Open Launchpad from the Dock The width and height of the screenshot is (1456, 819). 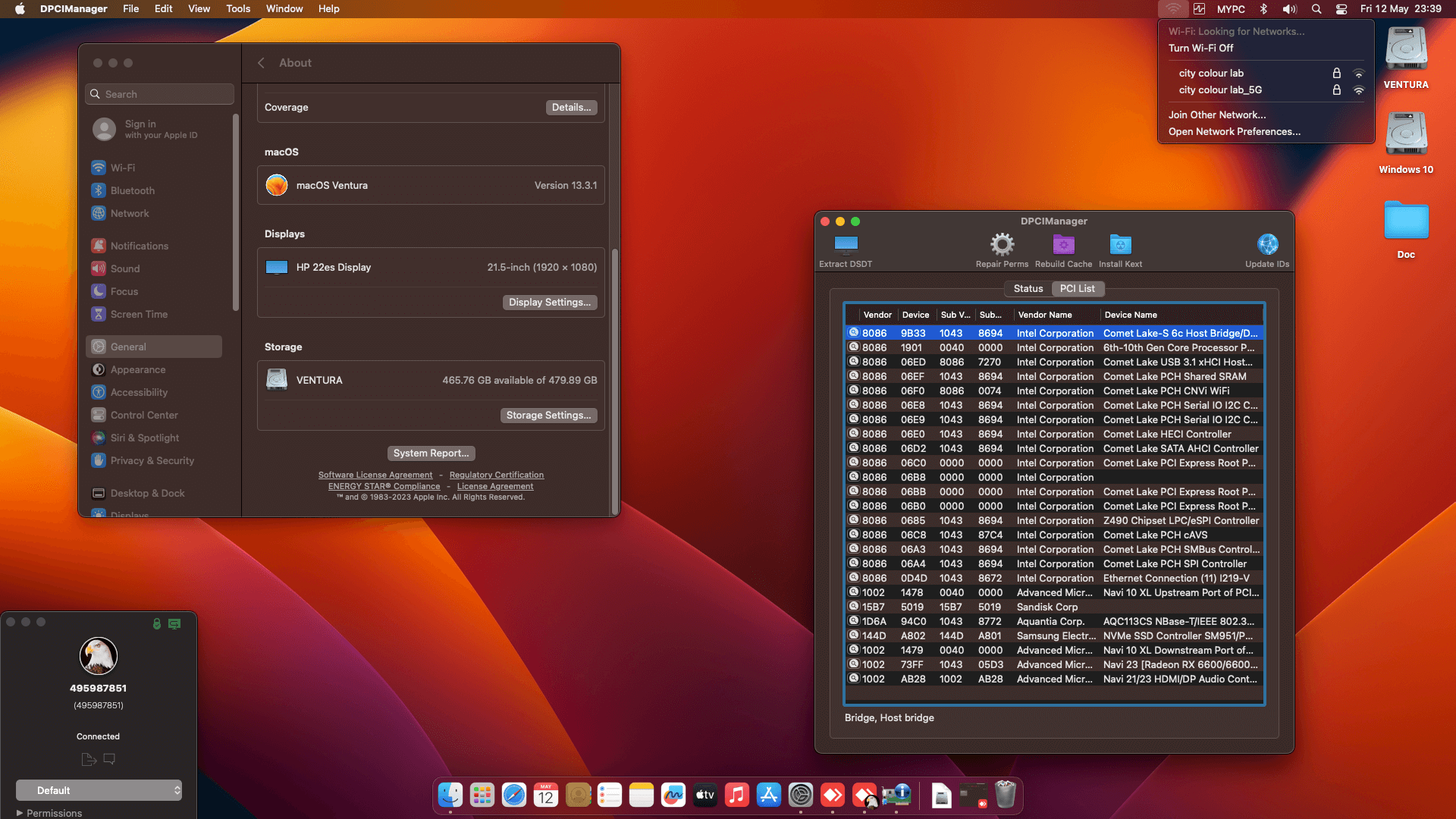coord(482,795)
